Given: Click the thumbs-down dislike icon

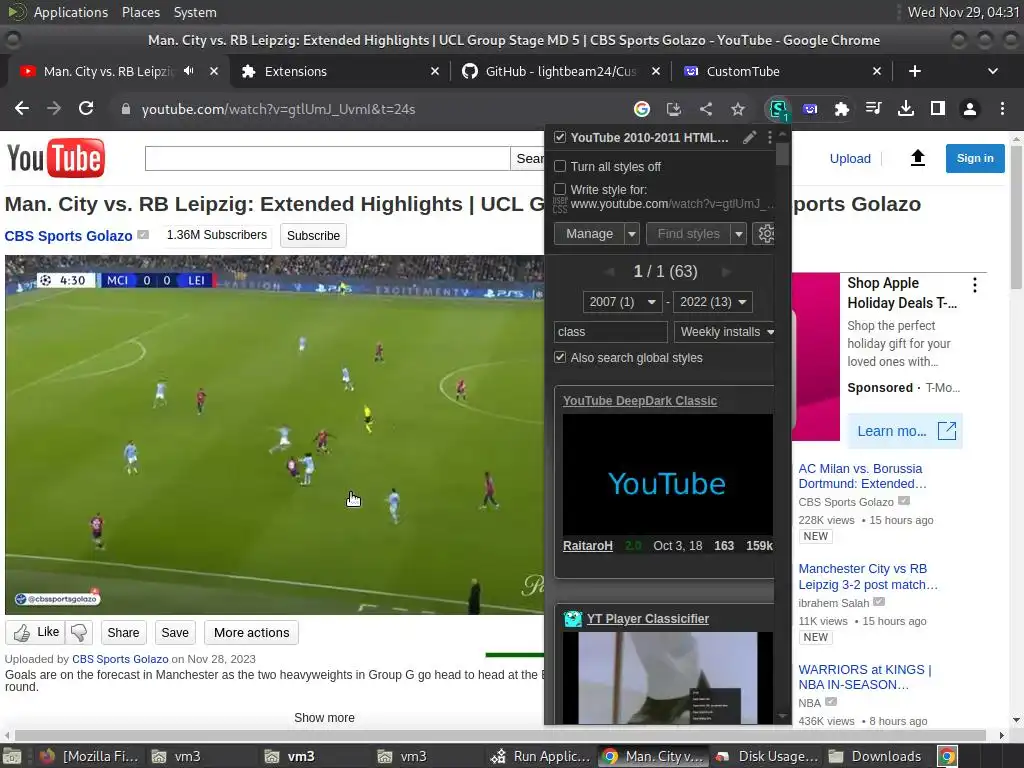Looking at the screenshot, I should (79, 632).
